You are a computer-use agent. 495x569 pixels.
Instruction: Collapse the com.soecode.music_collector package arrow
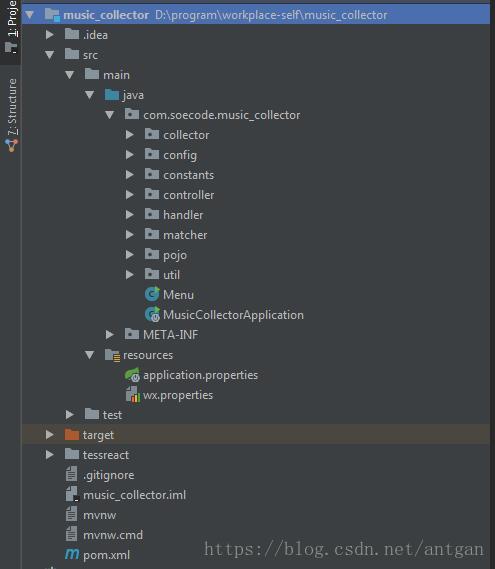pyautogui.click(x=110, y=115)
